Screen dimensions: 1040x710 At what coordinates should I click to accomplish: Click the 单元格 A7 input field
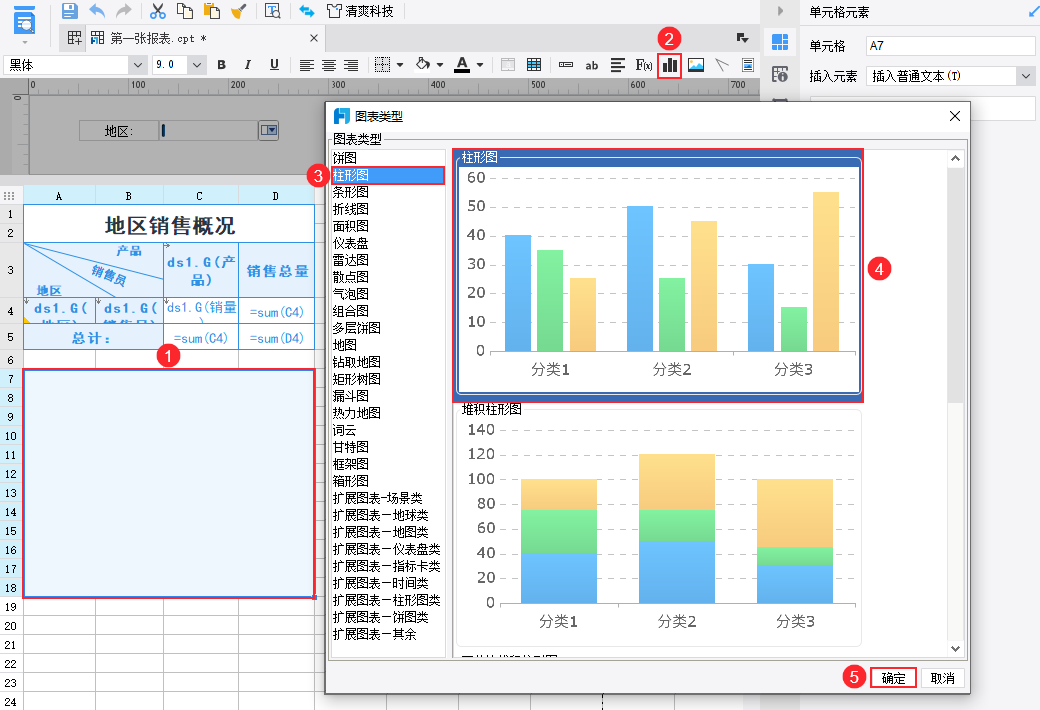pyautogui.click(x=950, y=46)
